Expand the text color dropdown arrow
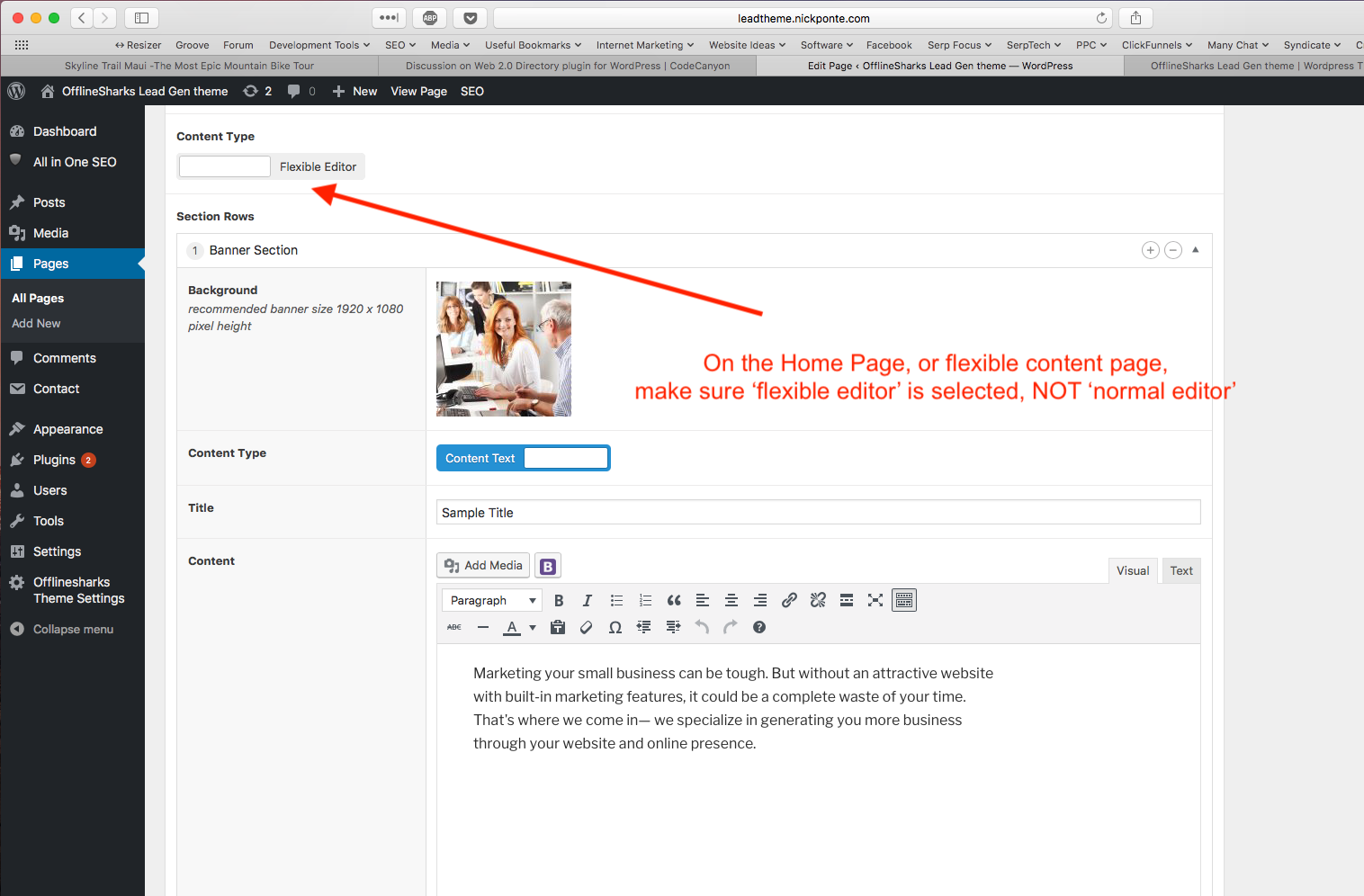 tap(533, 628)
